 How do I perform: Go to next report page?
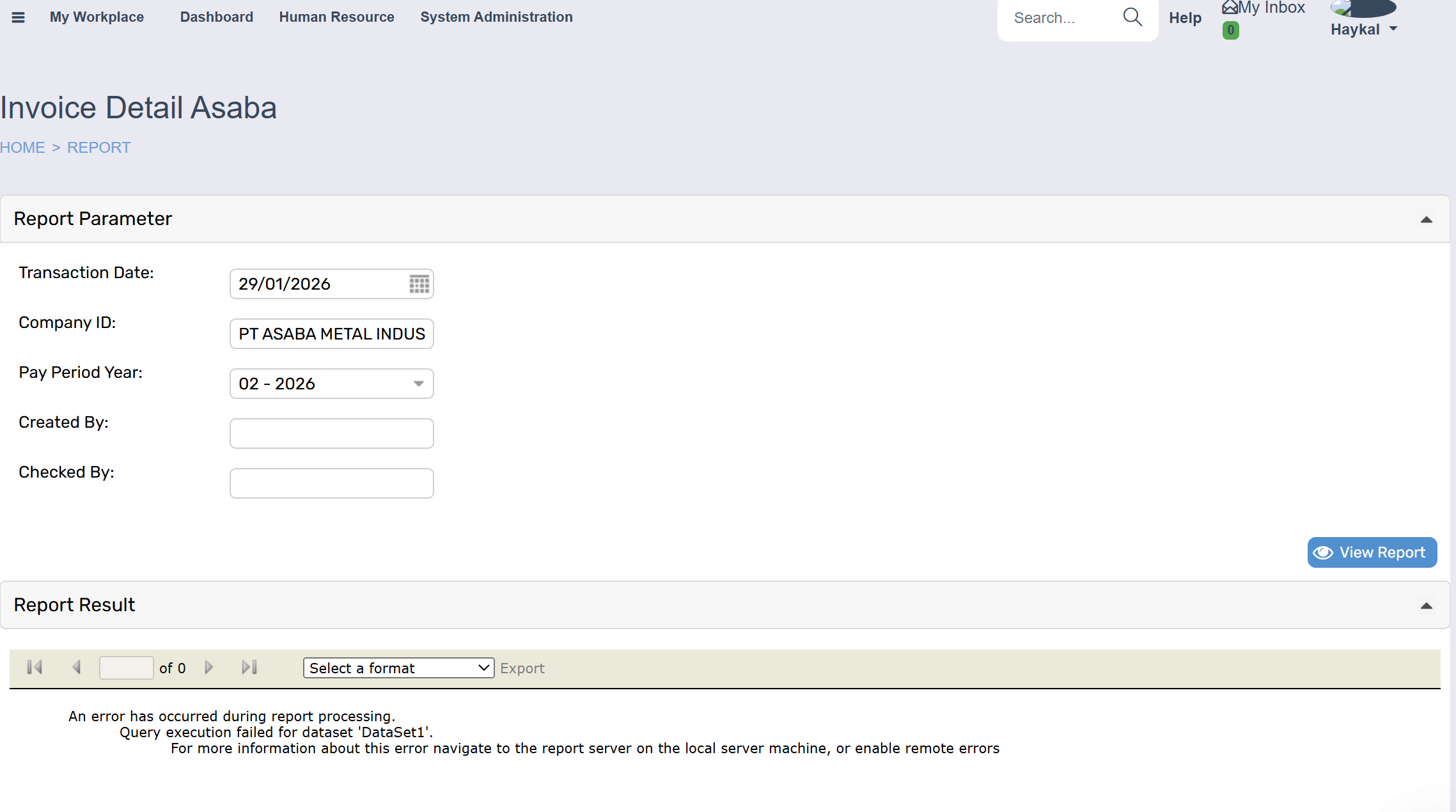pyautogui.click(x=208, y=668)
